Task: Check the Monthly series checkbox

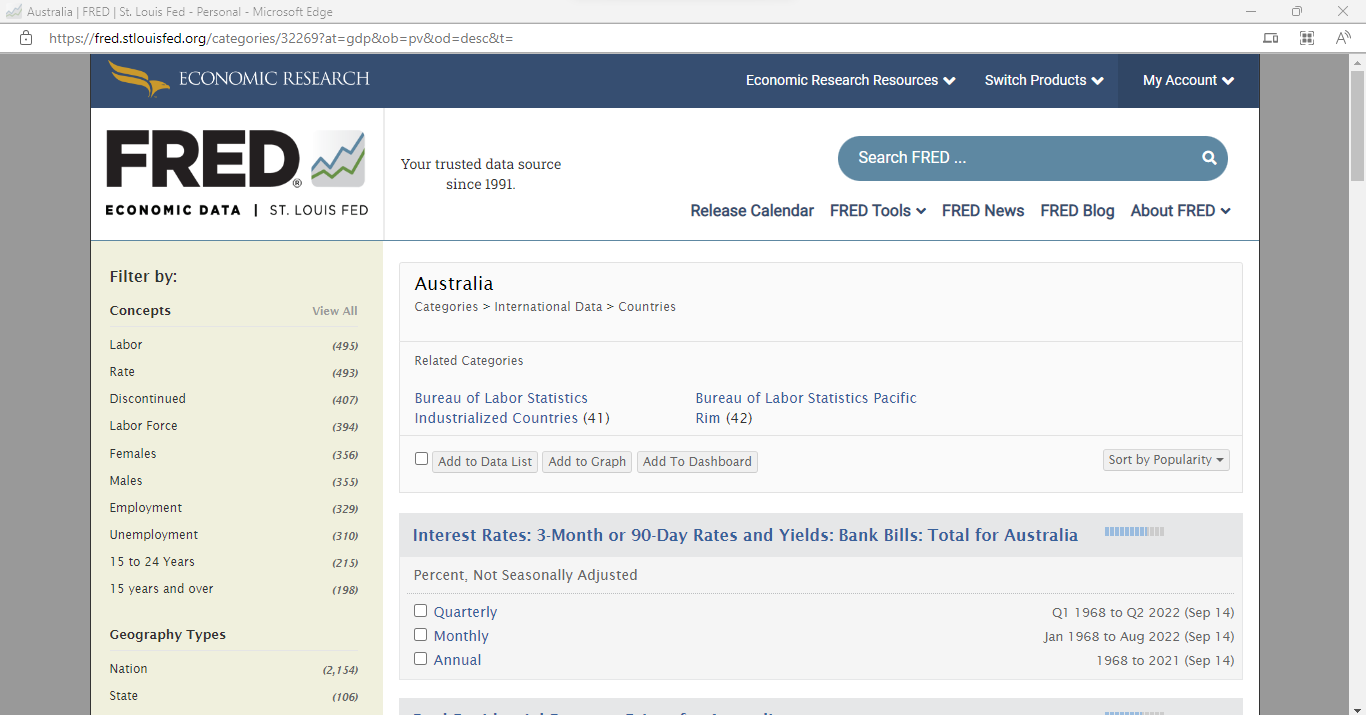Action: [420, 634]
